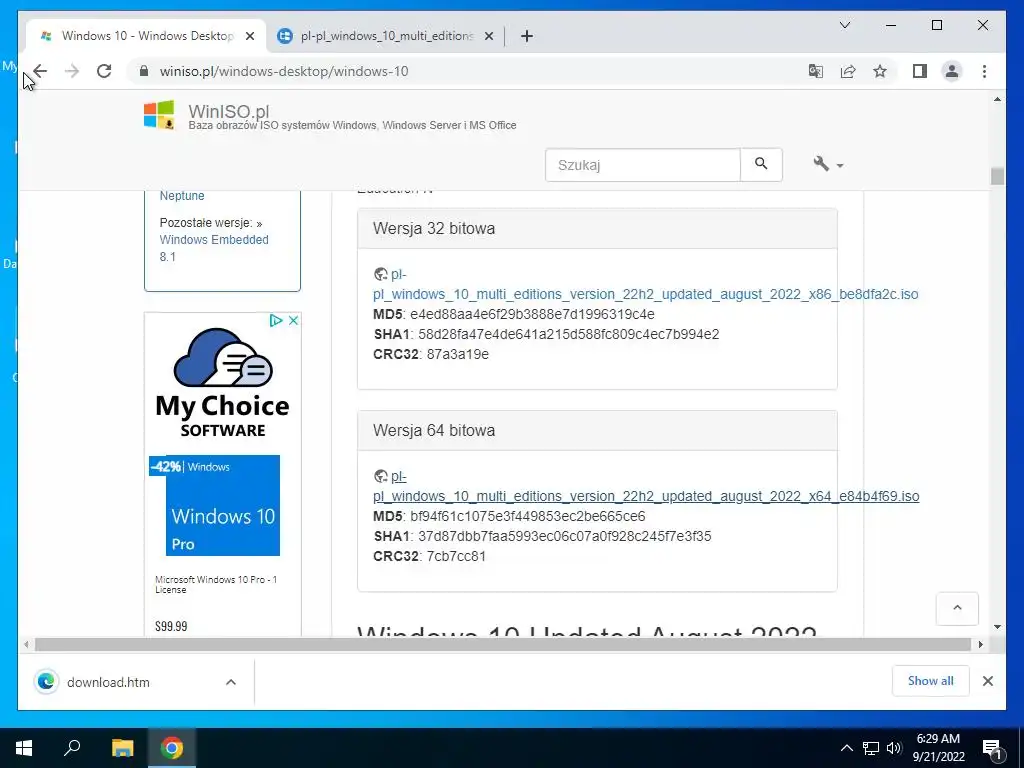Click SHA1 hash 37d87dbb7faa5993ec06c07a0f928c245f7e3f35
1024x768 pixels.
pos(564,536)
